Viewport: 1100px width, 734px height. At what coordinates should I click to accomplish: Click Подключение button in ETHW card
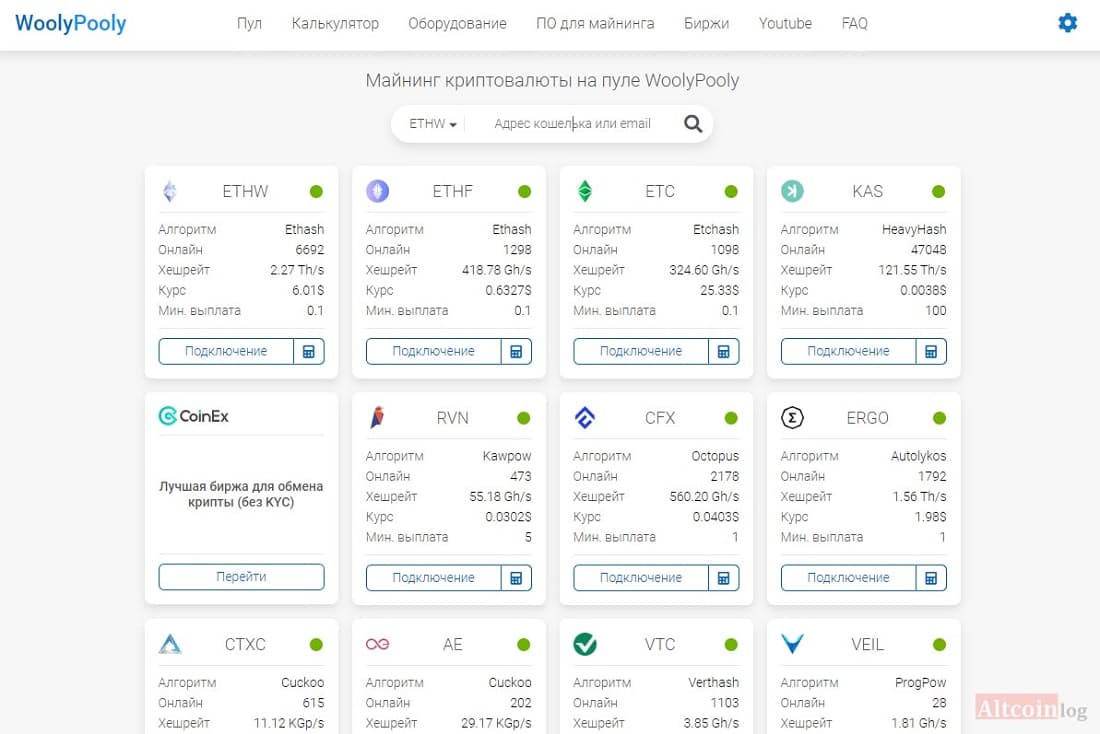(x=226, y=352)
